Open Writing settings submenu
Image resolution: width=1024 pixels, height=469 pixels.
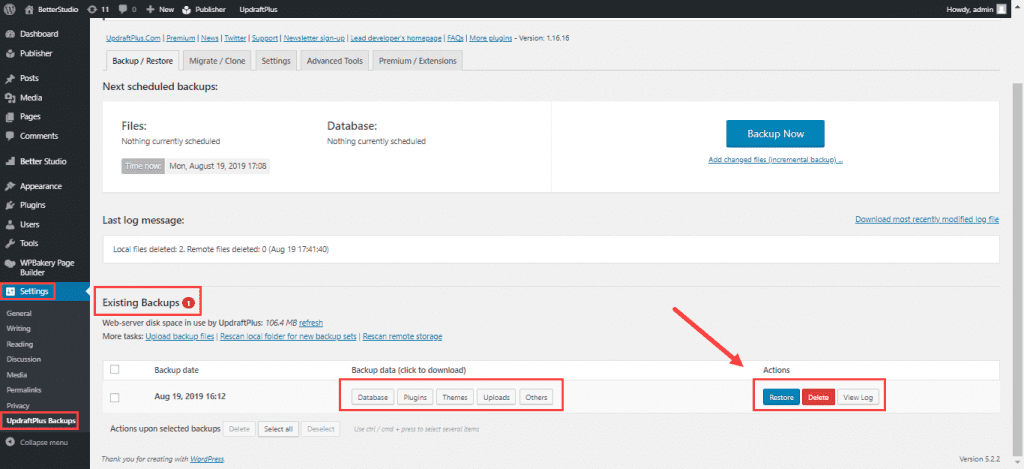pyautogui.click(x=18, y=329)
